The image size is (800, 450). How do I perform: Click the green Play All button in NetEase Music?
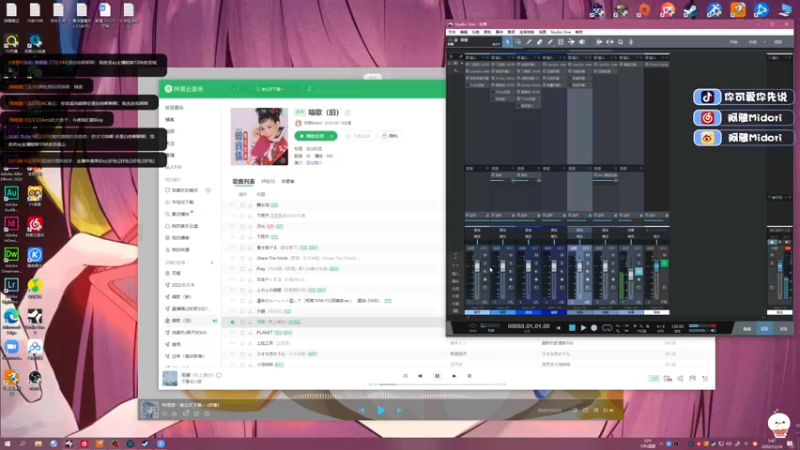point(315,136)
